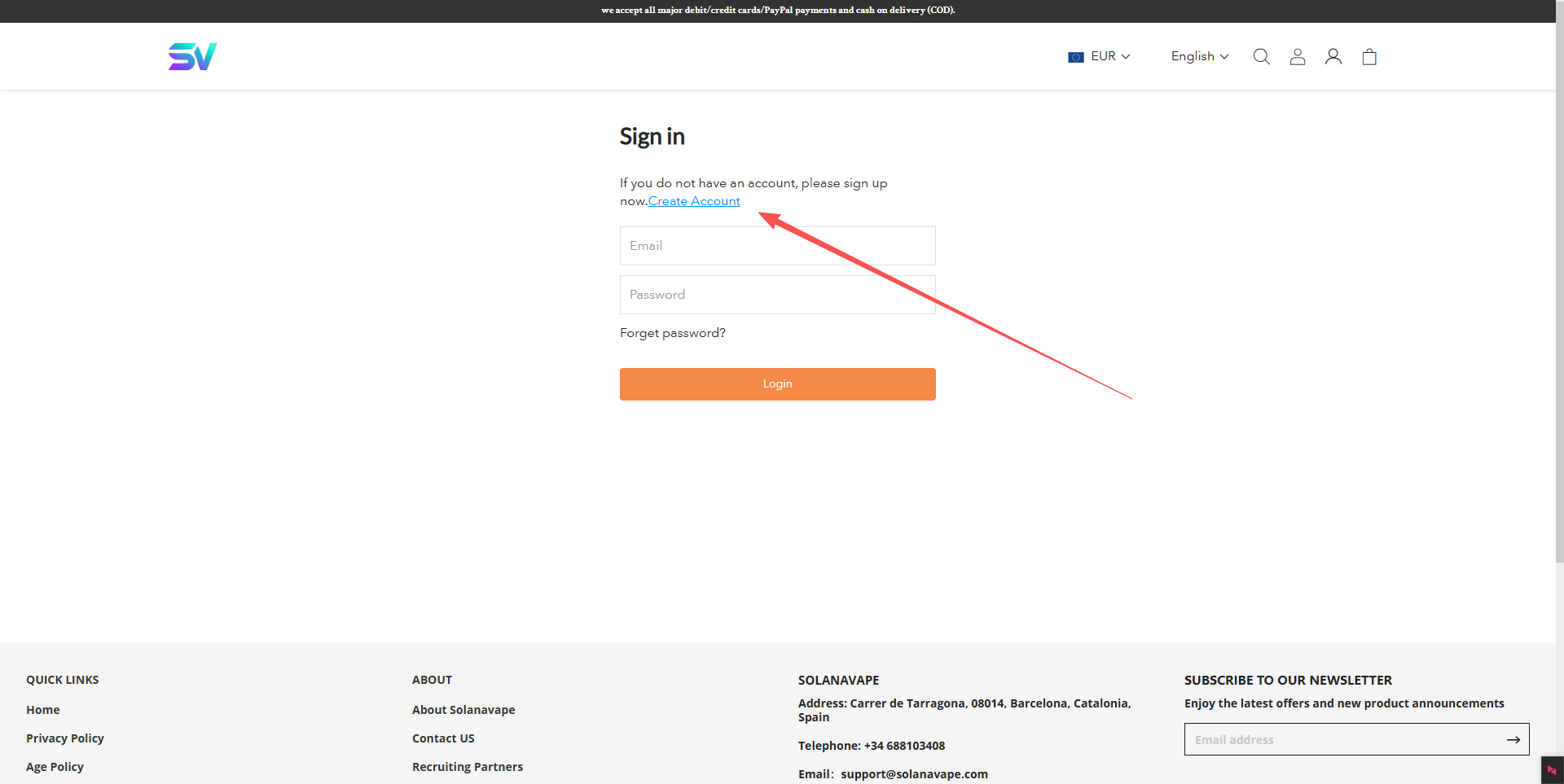Click the SV logo in header
This screenshot has height=784, width=1564.
pos(192,56)
